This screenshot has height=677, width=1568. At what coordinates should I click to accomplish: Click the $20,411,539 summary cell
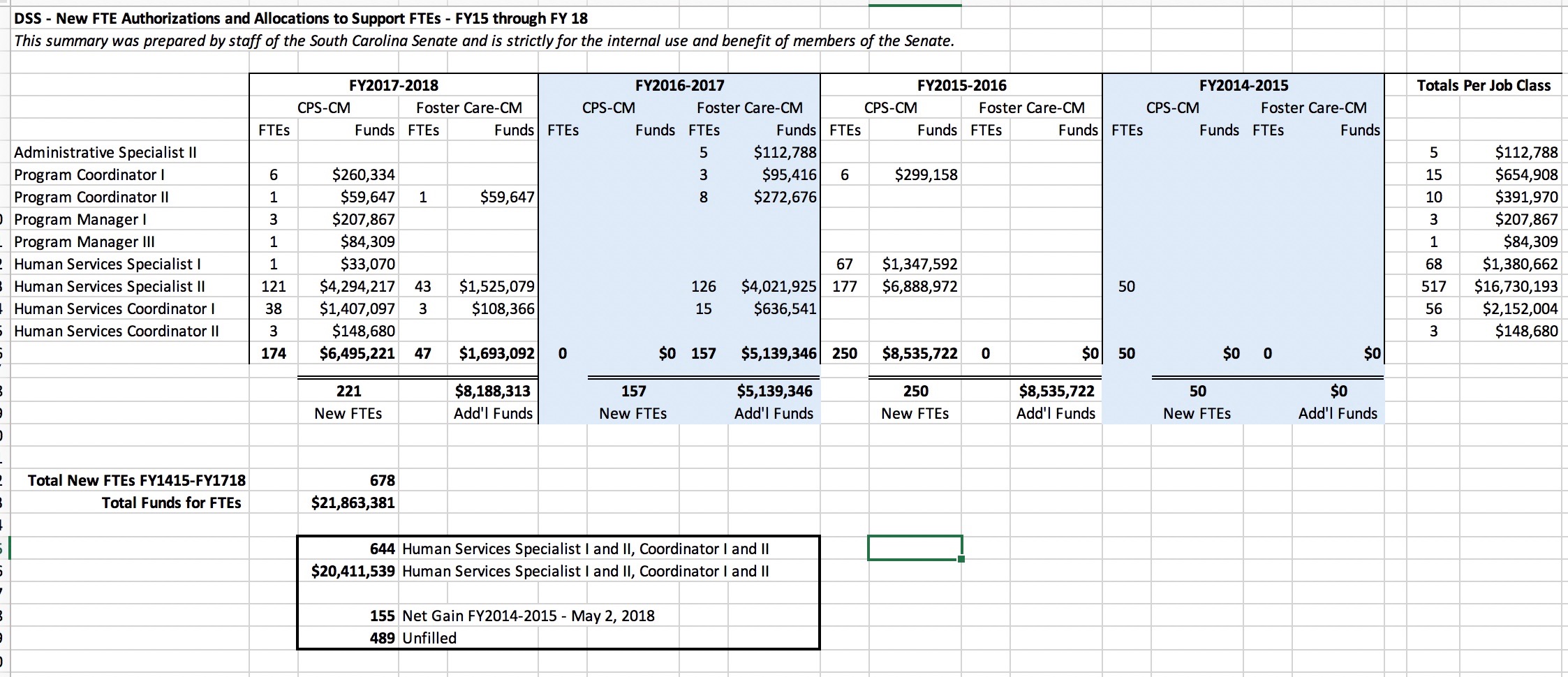pyautogui.click(x=353, y=571)
